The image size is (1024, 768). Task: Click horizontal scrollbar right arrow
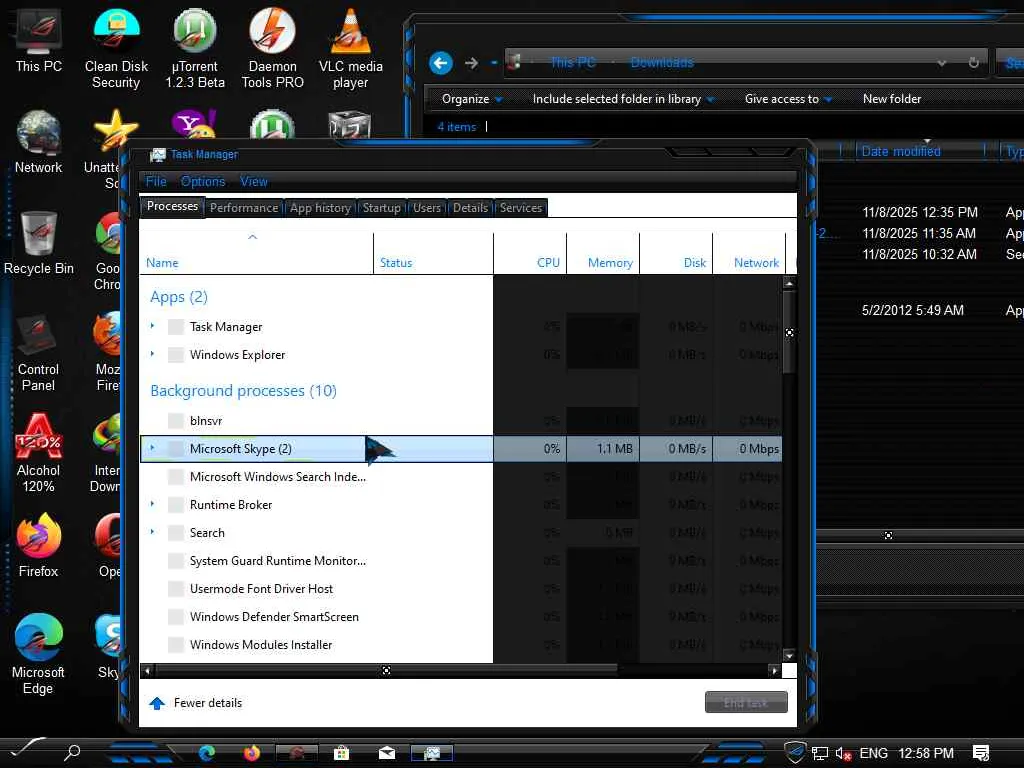coord(774,671)
